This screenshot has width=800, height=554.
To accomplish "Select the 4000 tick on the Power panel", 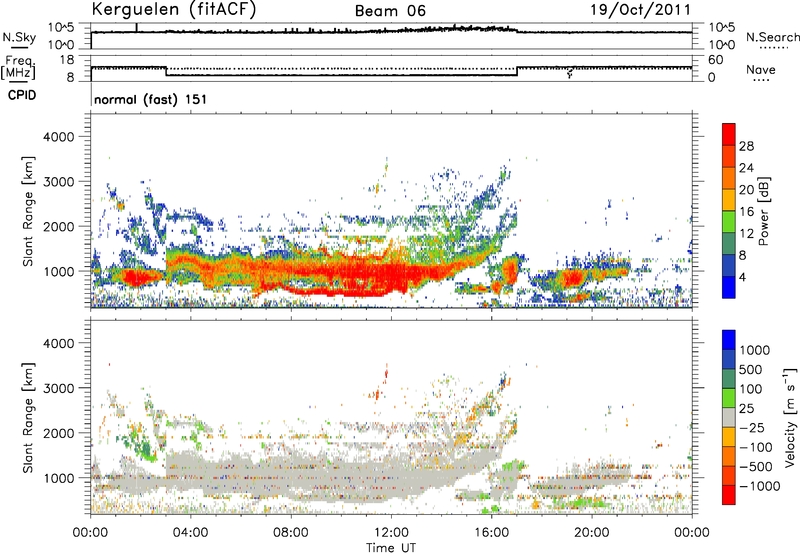I will point(59,137).
